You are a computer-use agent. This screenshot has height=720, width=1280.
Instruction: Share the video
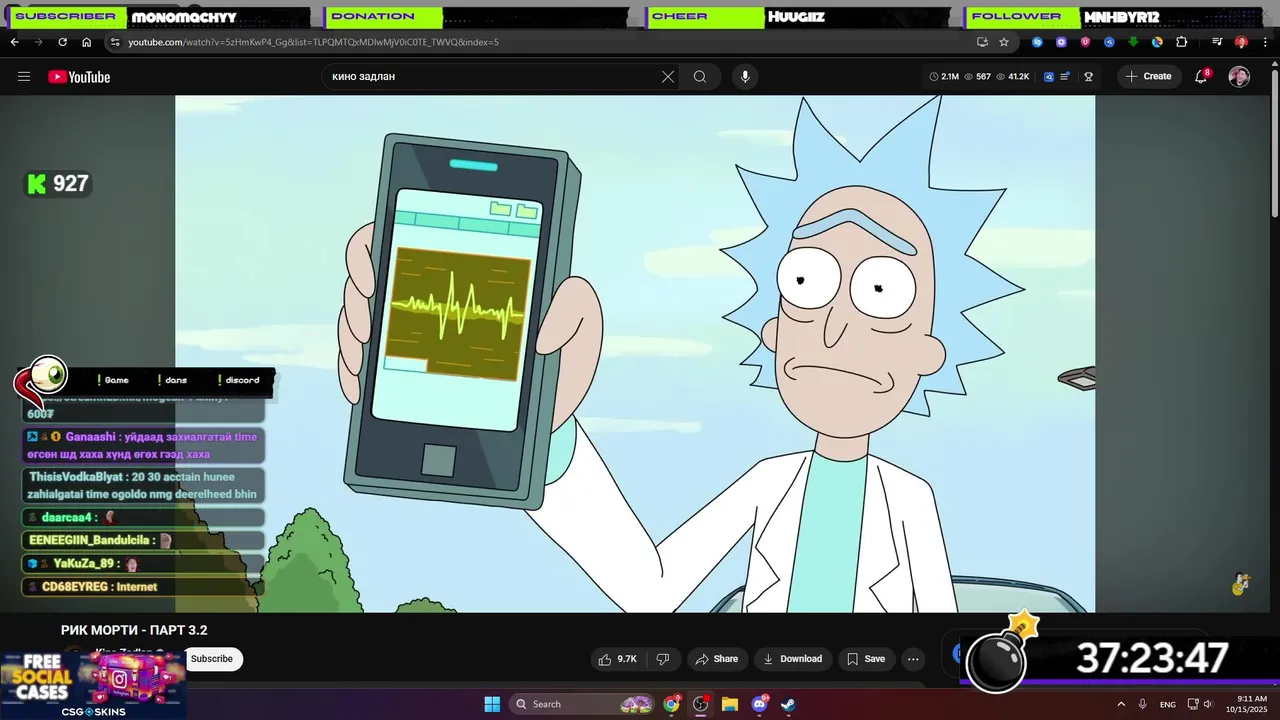(717, 659)
